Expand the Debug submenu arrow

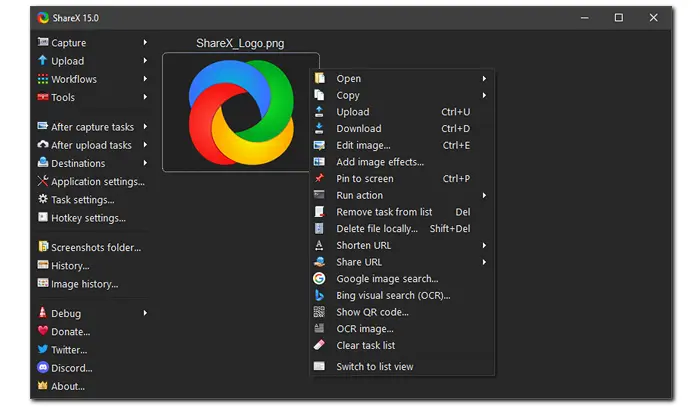(x=145, y=313)
